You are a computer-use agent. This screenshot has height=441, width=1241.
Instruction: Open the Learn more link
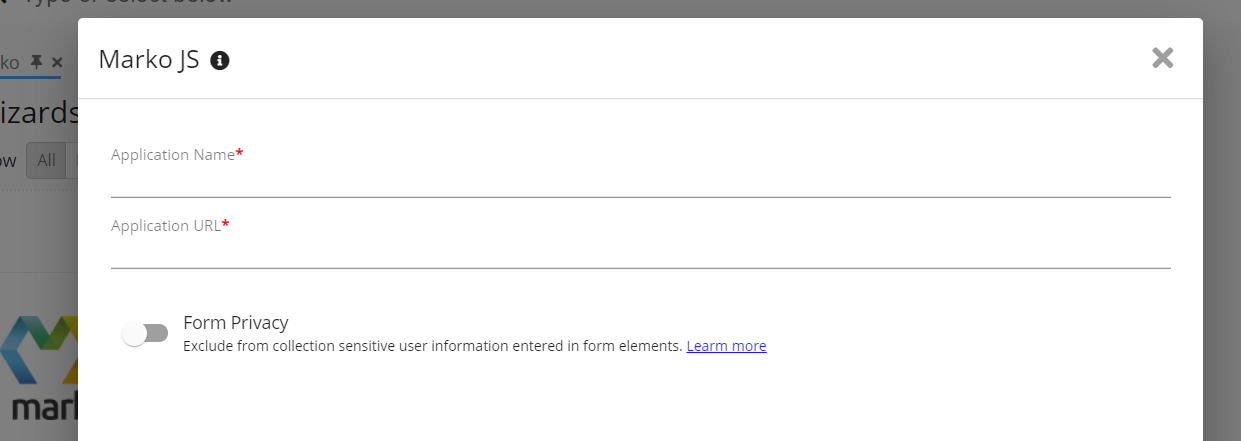[x=726, y=346]
